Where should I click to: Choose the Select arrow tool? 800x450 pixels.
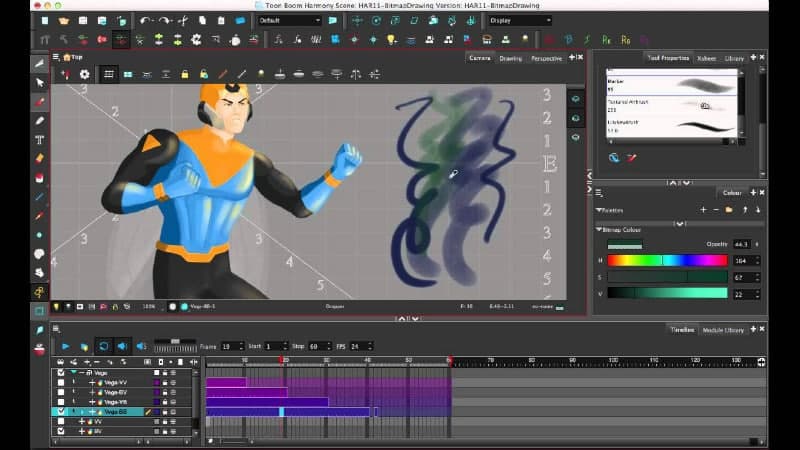(39, 83)
